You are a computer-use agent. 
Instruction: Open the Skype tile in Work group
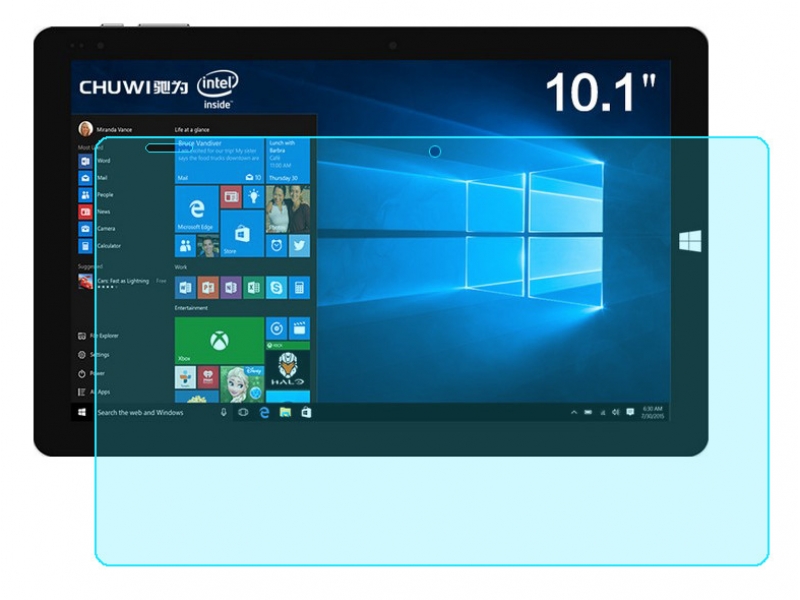pyautogui.click(x=276, y=288)
